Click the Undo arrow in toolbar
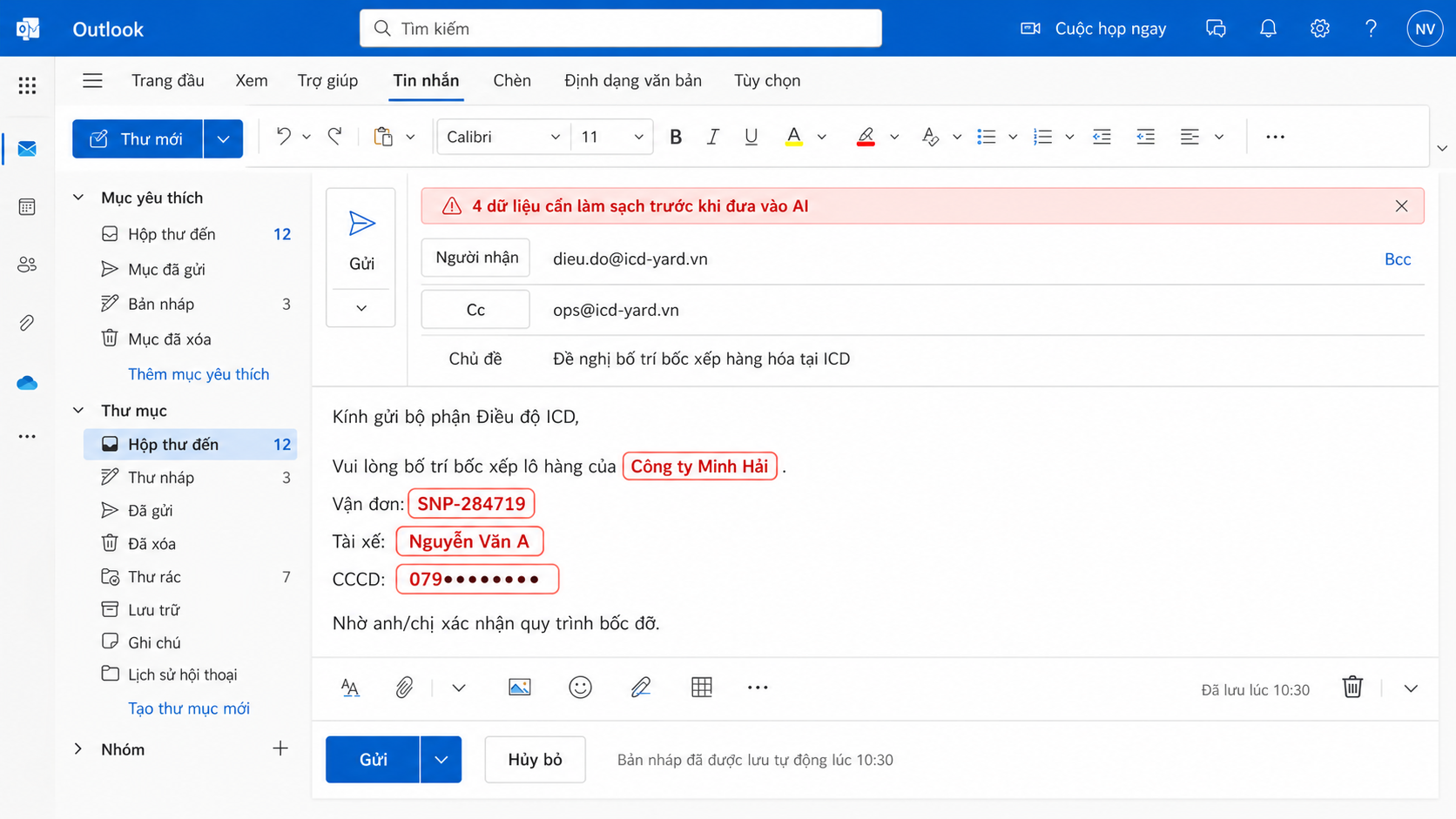1456x819 pixels. click(x=283, y=137)
